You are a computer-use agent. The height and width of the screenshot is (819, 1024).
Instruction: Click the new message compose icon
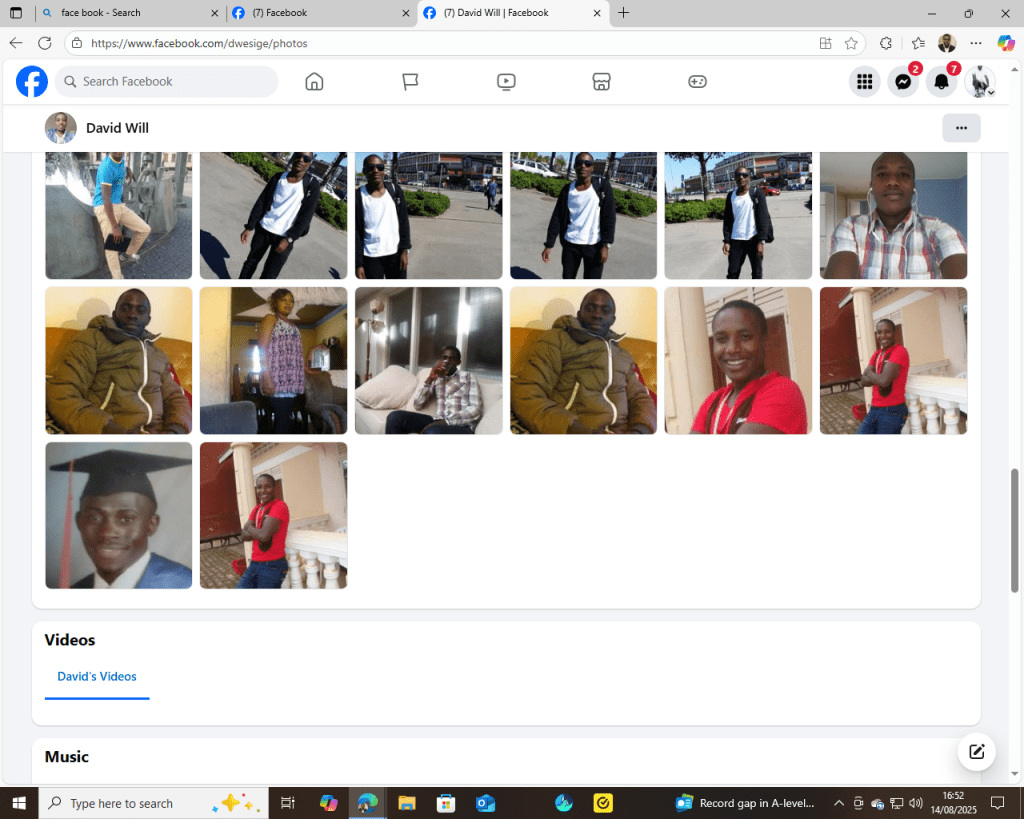(x=976, y=752)
